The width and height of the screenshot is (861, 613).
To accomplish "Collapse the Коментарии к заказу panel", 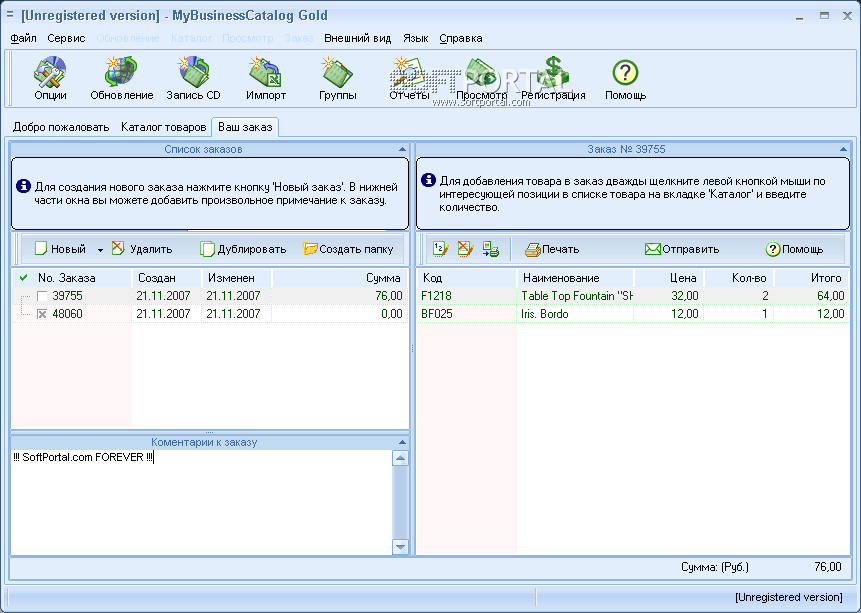I will click(401, 442).
